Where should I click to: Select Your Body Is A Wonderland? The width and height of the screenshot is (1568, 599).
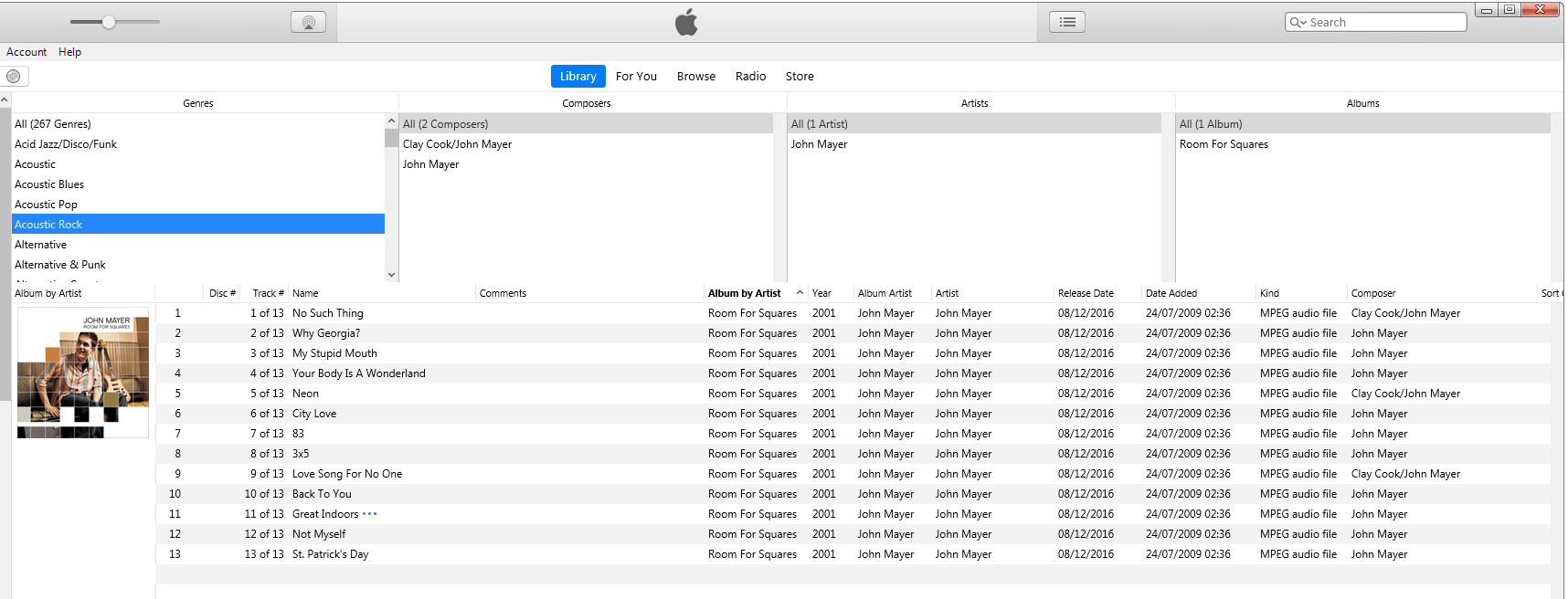pos(359,373)
